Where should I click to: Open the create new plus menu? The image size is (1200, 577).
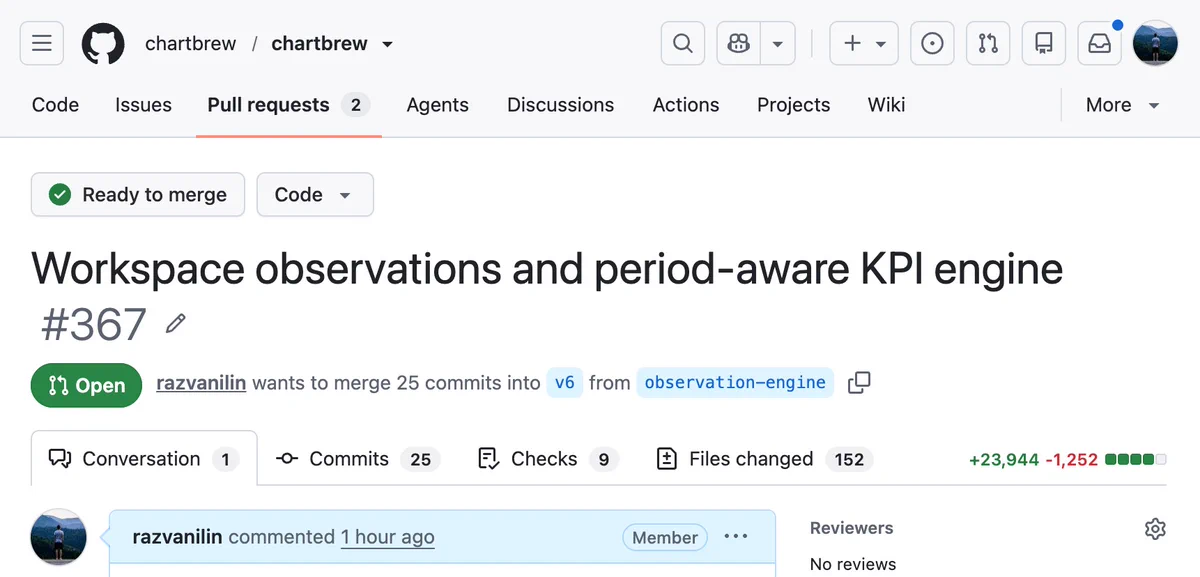[x=865, y=44]
